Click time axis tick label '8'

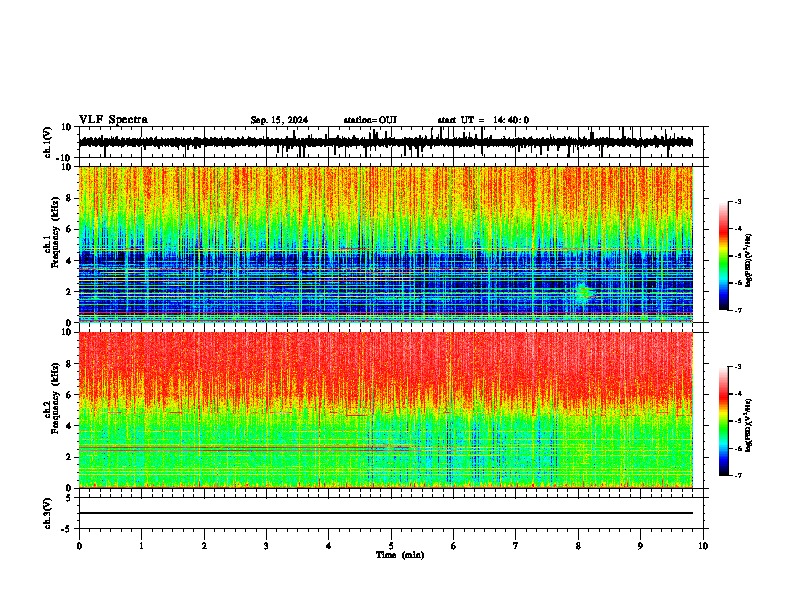(578, 546)
